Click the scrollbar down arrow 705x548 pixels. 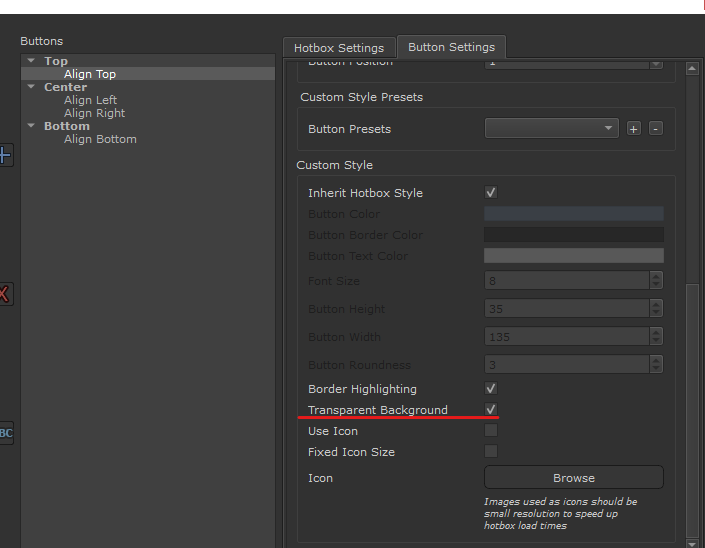click(691, 541)
